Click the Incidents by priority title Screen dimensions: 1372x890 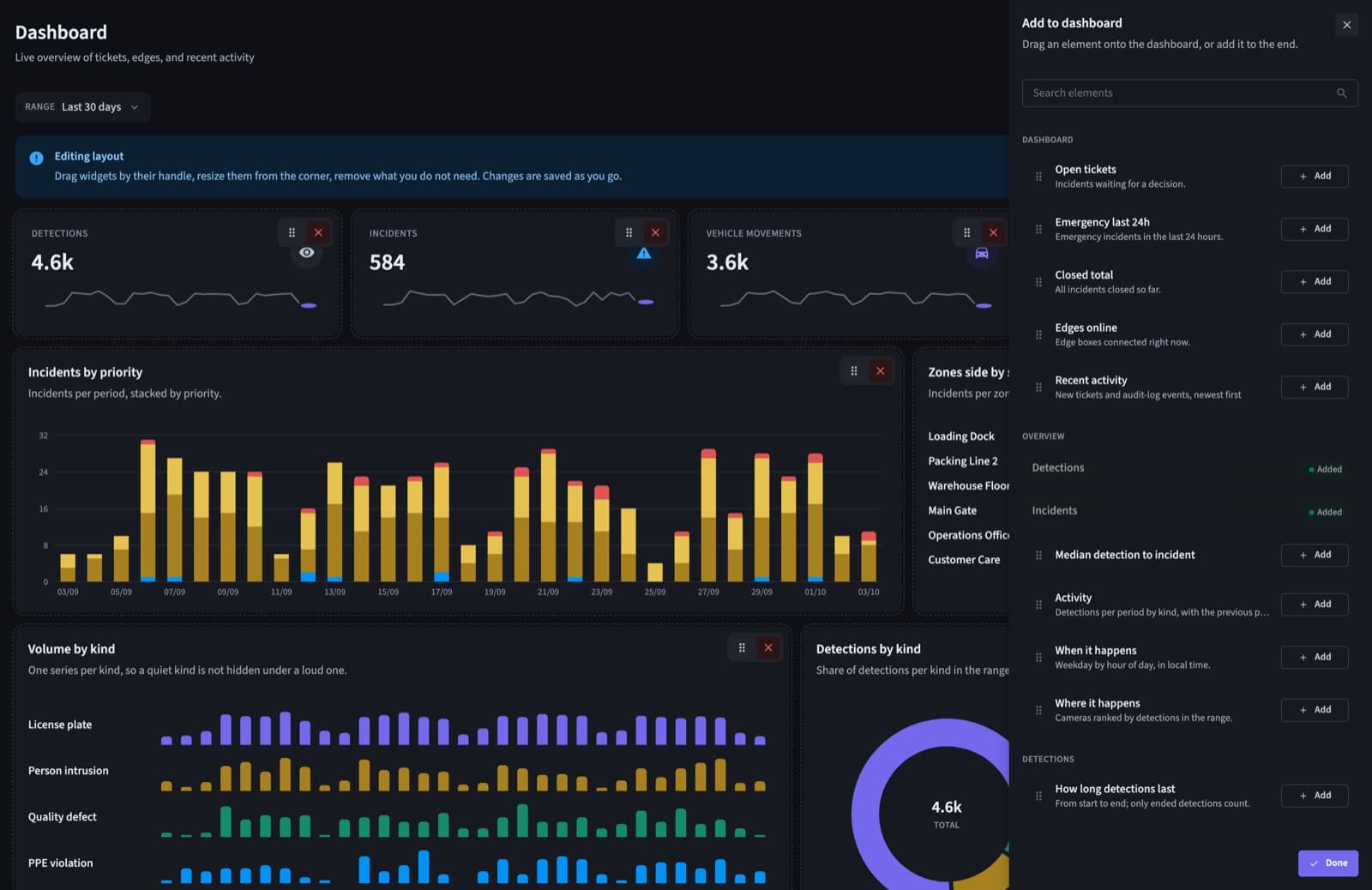tap(85, 372)
